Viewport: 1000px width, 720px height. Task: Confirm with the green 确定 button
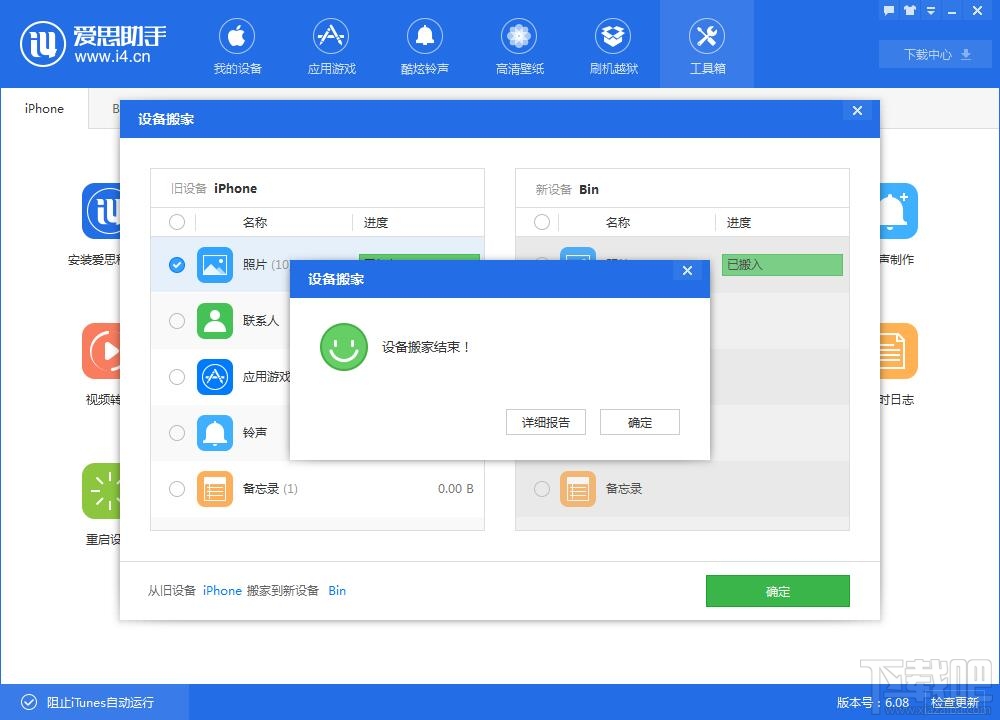coord(777,591)
